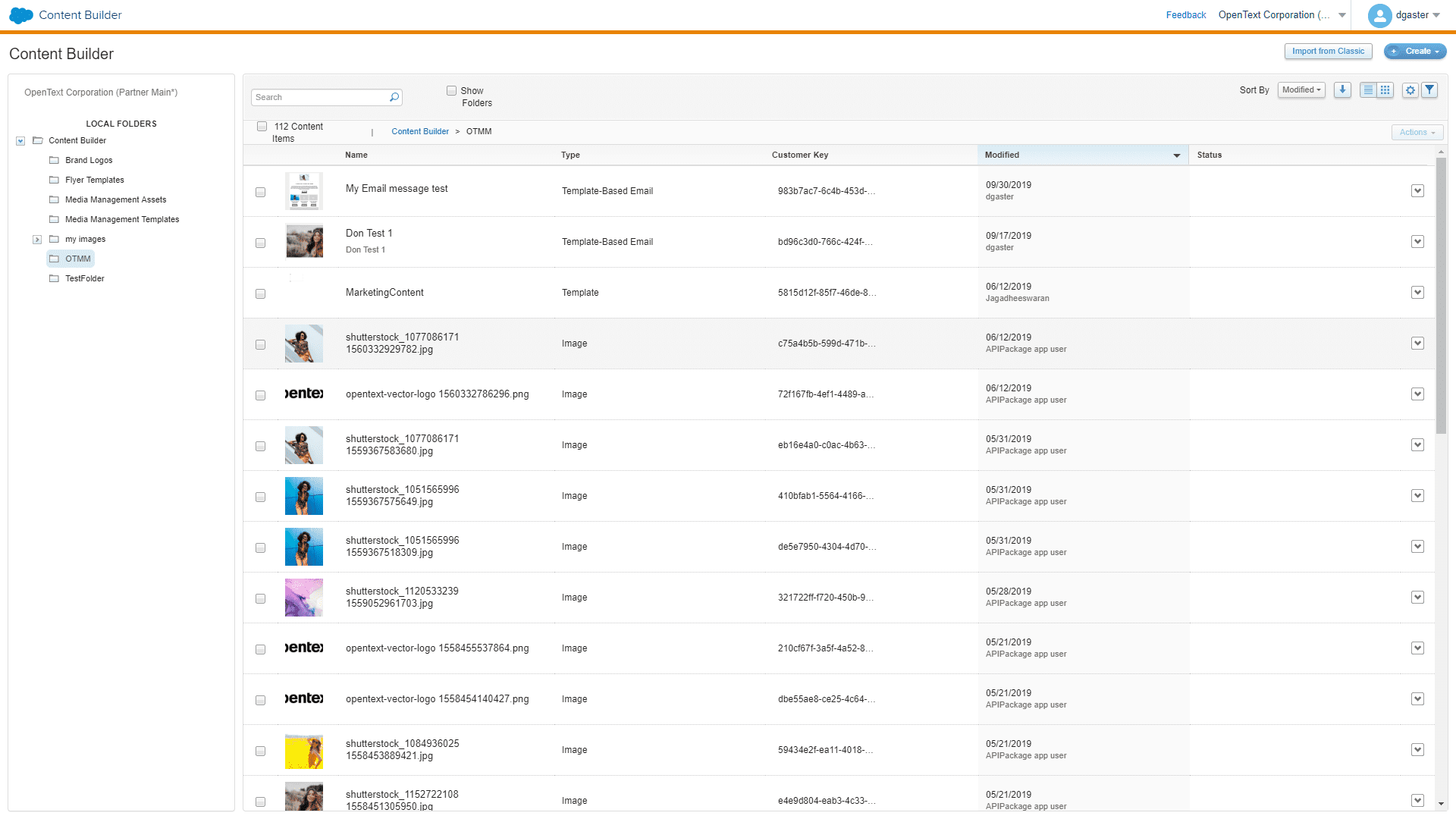Enable the Show Folders checkbox

click(x=450, y=90)
